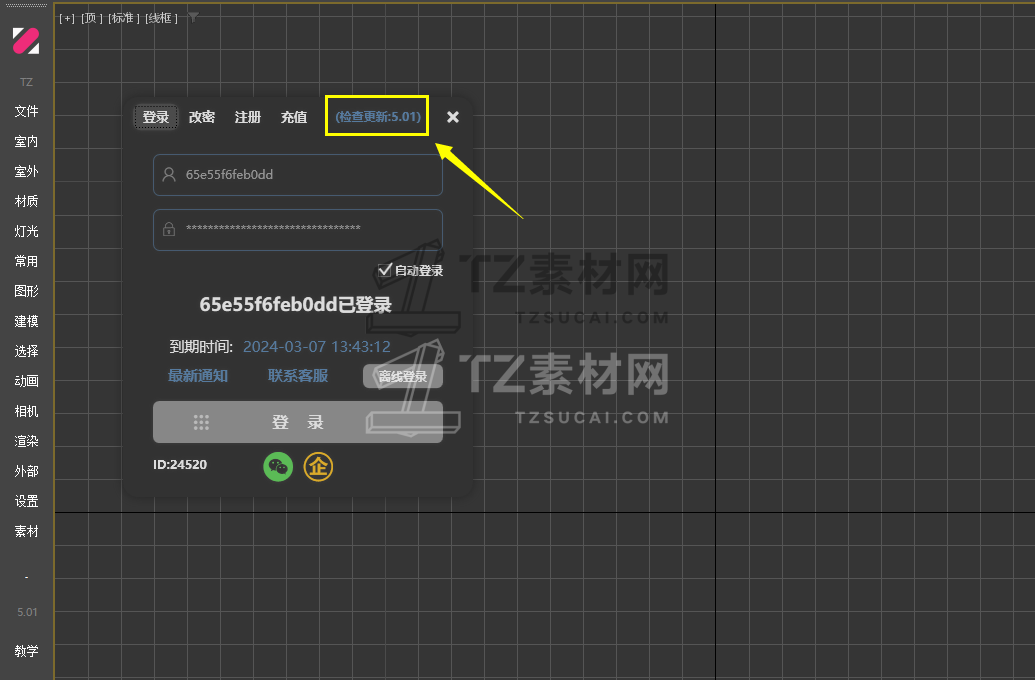Click the [+] viewport menu label

[x=67, y=18]
